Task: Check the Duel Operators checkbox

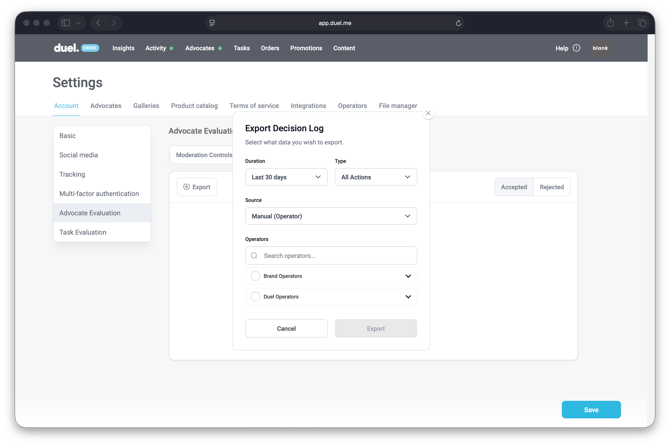Action: click(x=255, y=297)
